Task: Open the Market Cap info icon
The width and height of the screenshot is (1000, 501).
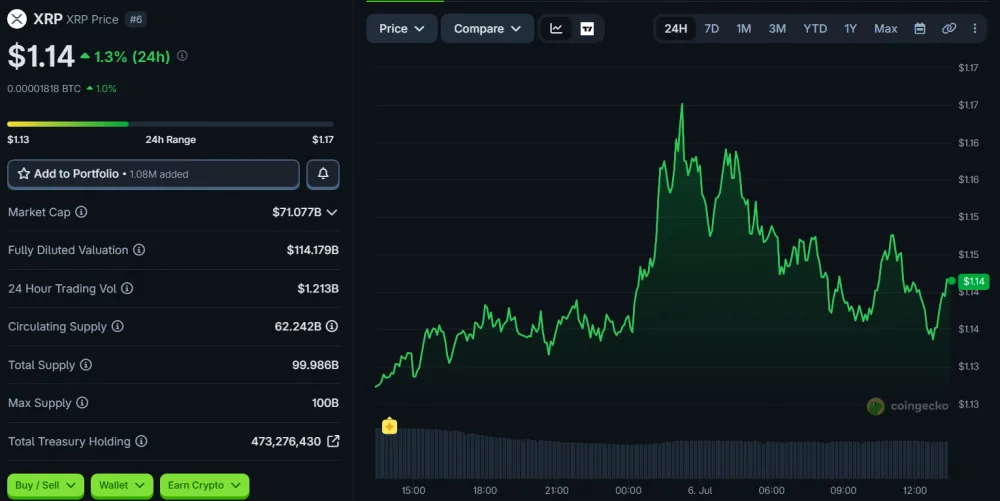Action: 81,212
